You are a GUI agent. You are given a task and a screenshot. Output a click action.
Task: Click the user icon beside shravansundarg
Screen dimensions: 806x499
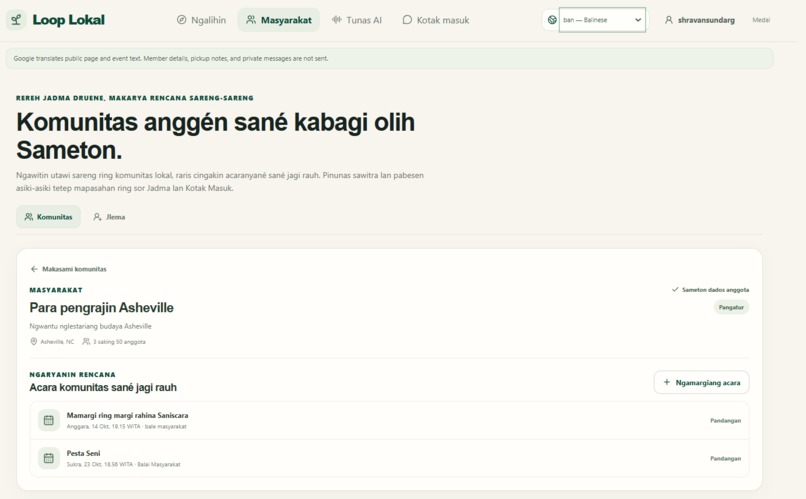pos(669,20)
